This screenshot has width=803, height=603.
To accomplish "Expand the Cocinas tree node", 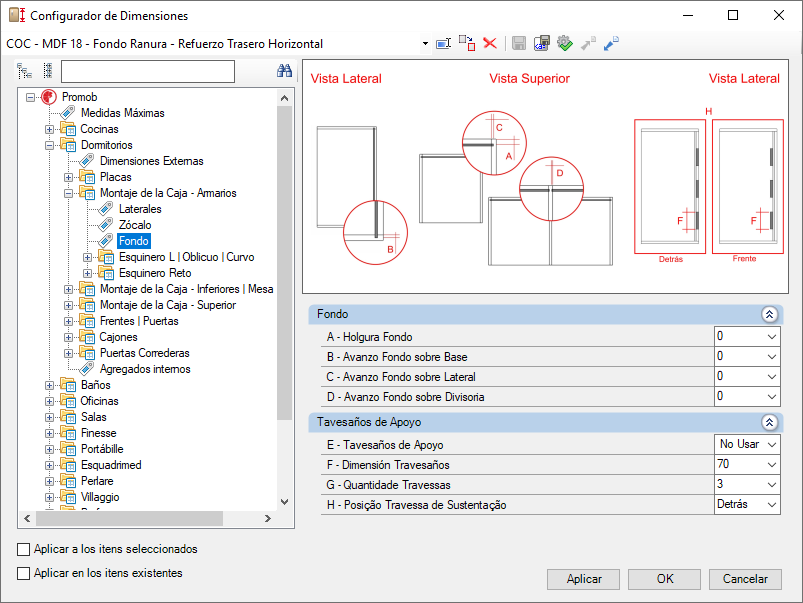I will (49, 129).
